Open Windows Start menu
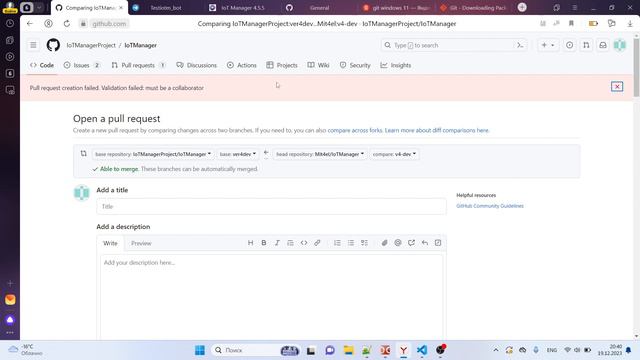640x360 pixels. [200, 350]
